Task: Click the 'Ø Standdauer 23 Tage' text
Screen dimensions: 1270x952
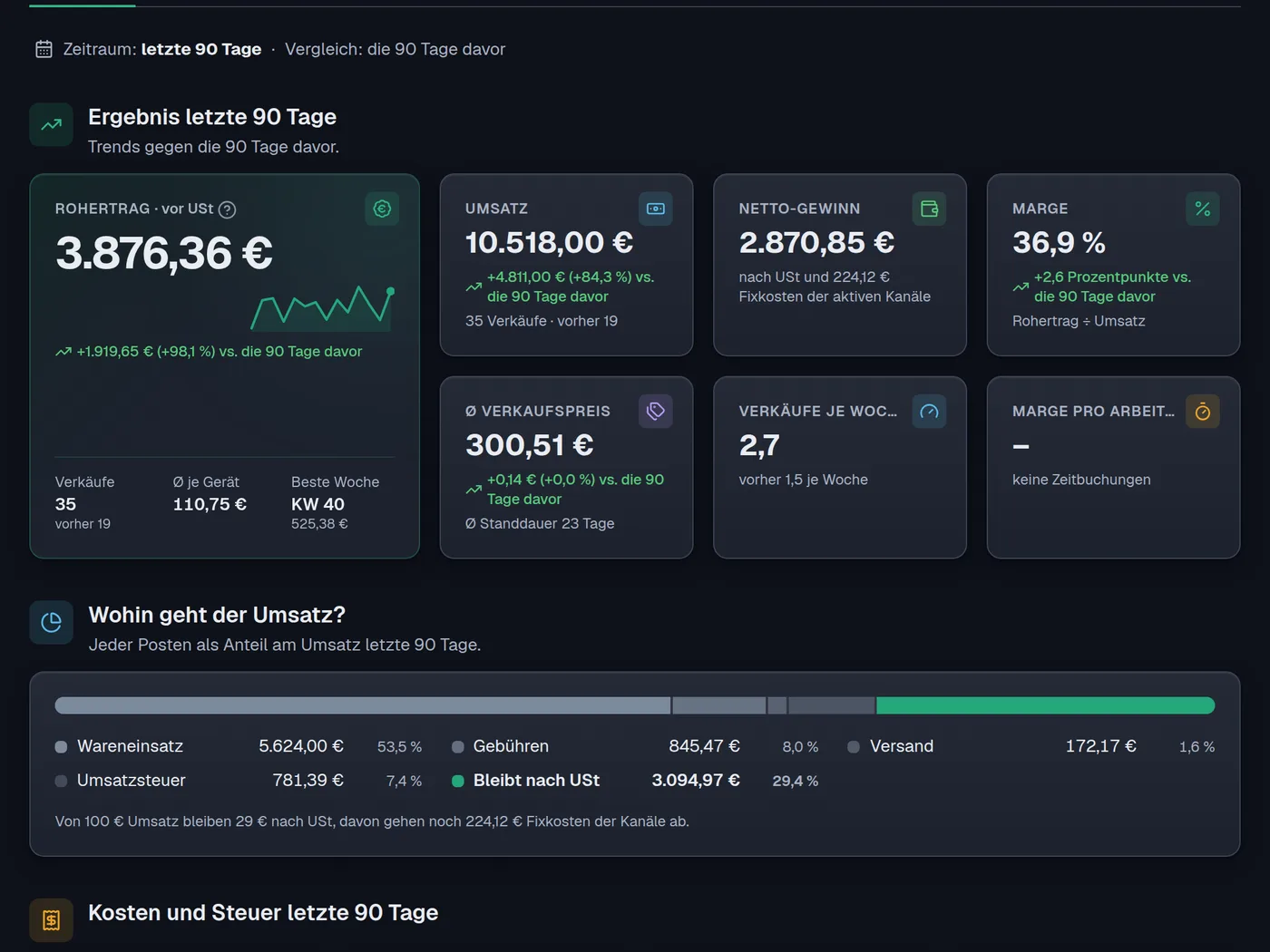Action: (540, 523)
